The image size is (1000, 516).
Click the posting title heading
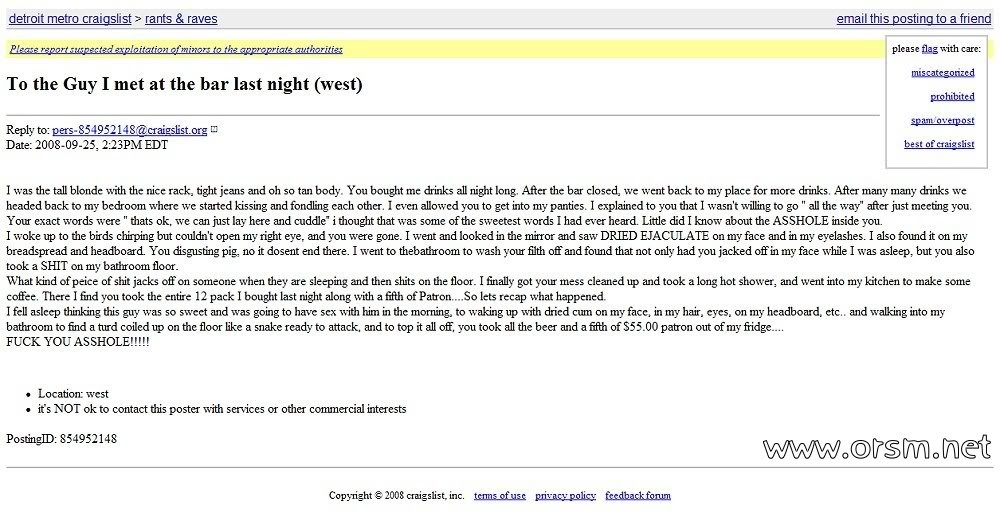click(185, 84)
